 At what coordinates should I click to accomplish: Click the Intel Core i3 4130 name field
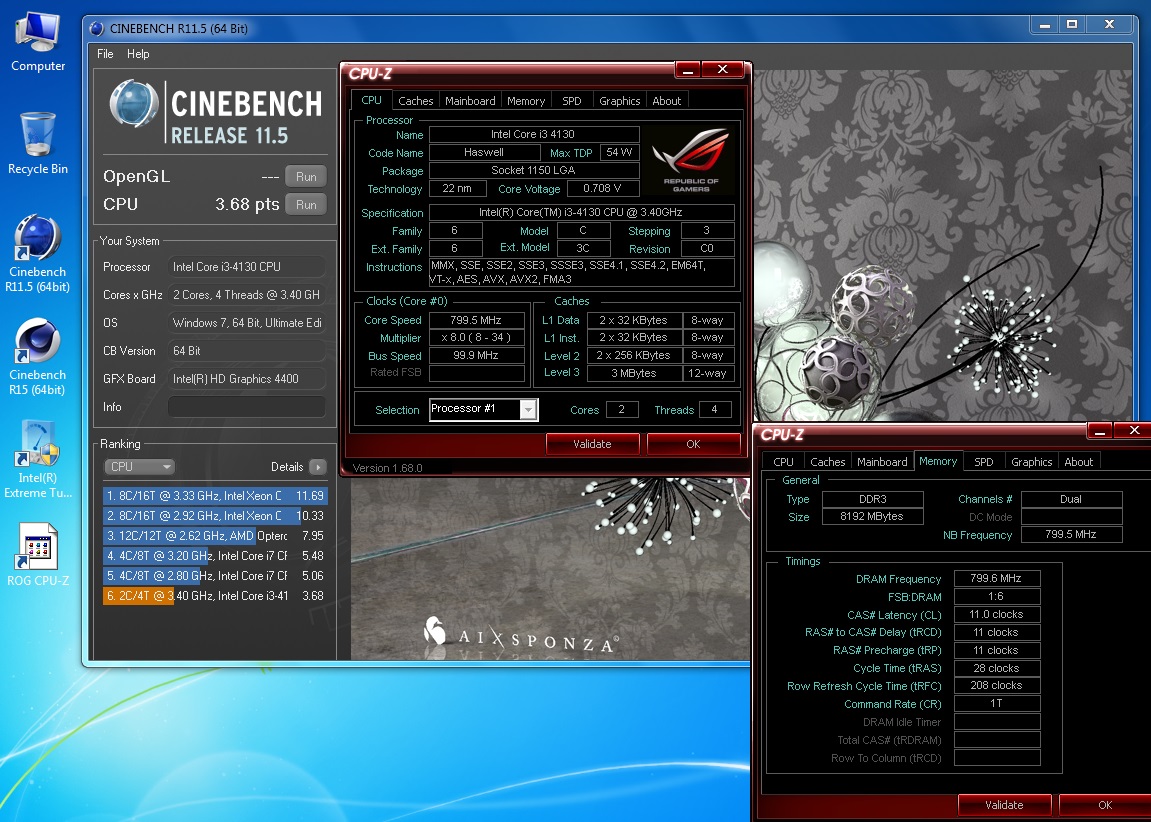click(x=534, y=134)
